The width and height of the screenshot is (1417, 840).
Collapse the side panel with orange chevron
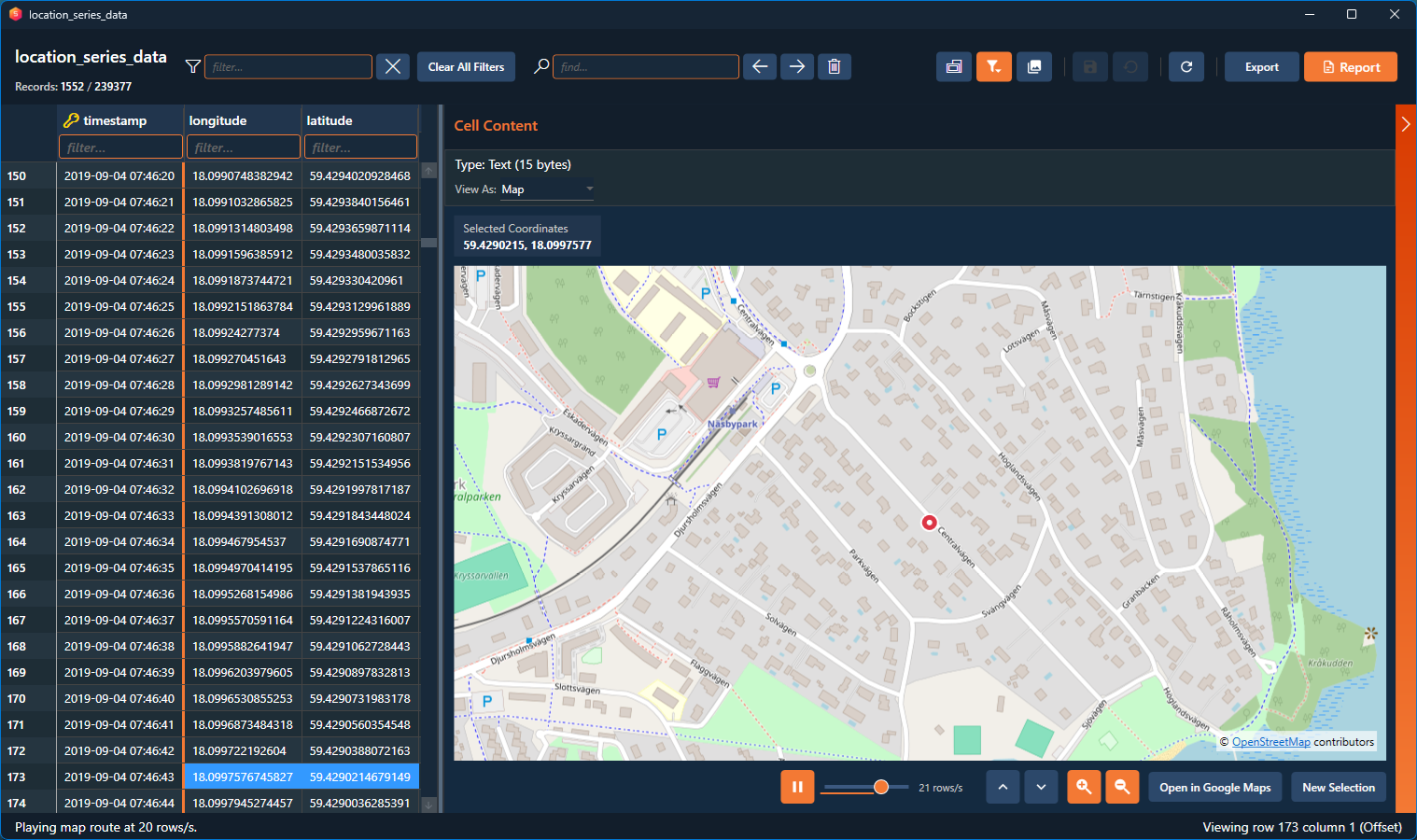(x=1406, y=124)
